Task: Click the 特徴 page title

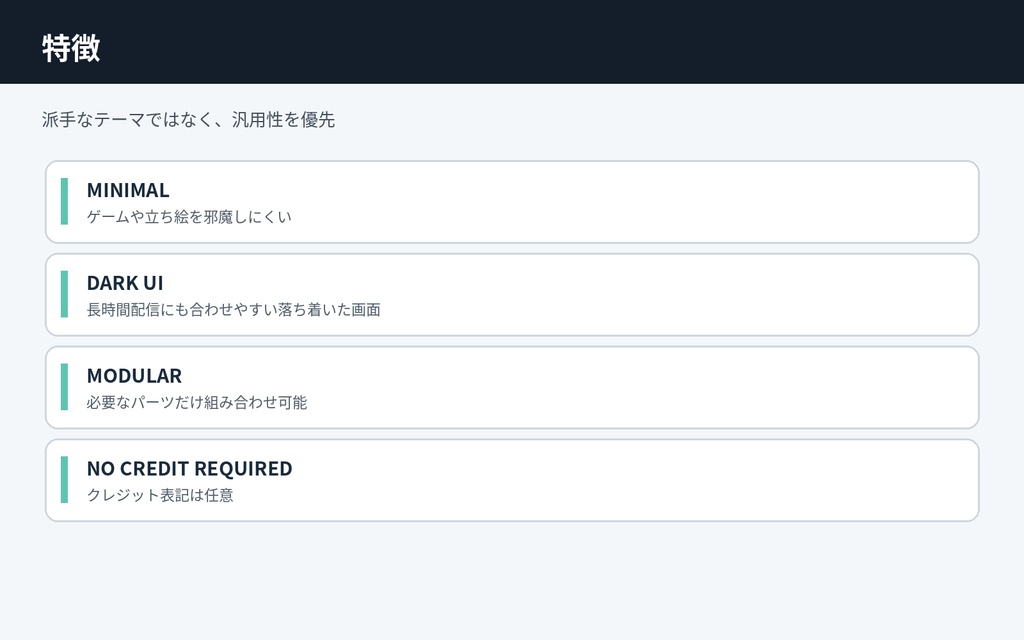Action: (71, 48)
